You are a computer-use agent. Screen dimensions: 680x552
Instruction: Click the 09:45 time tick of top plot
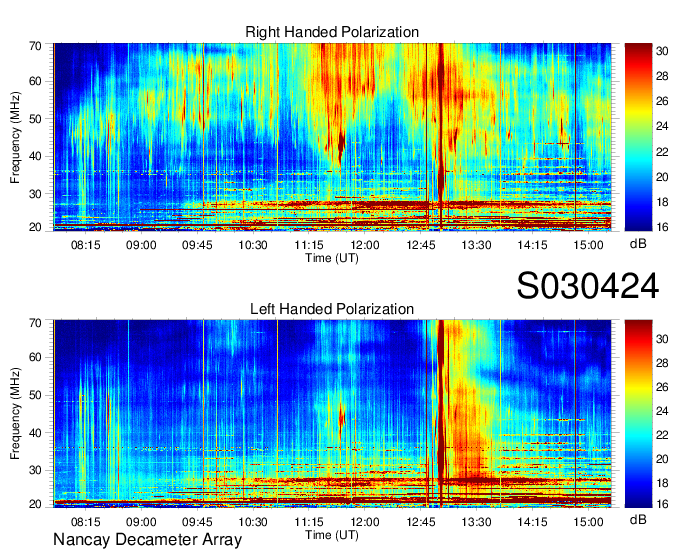[x=197, y=245]
